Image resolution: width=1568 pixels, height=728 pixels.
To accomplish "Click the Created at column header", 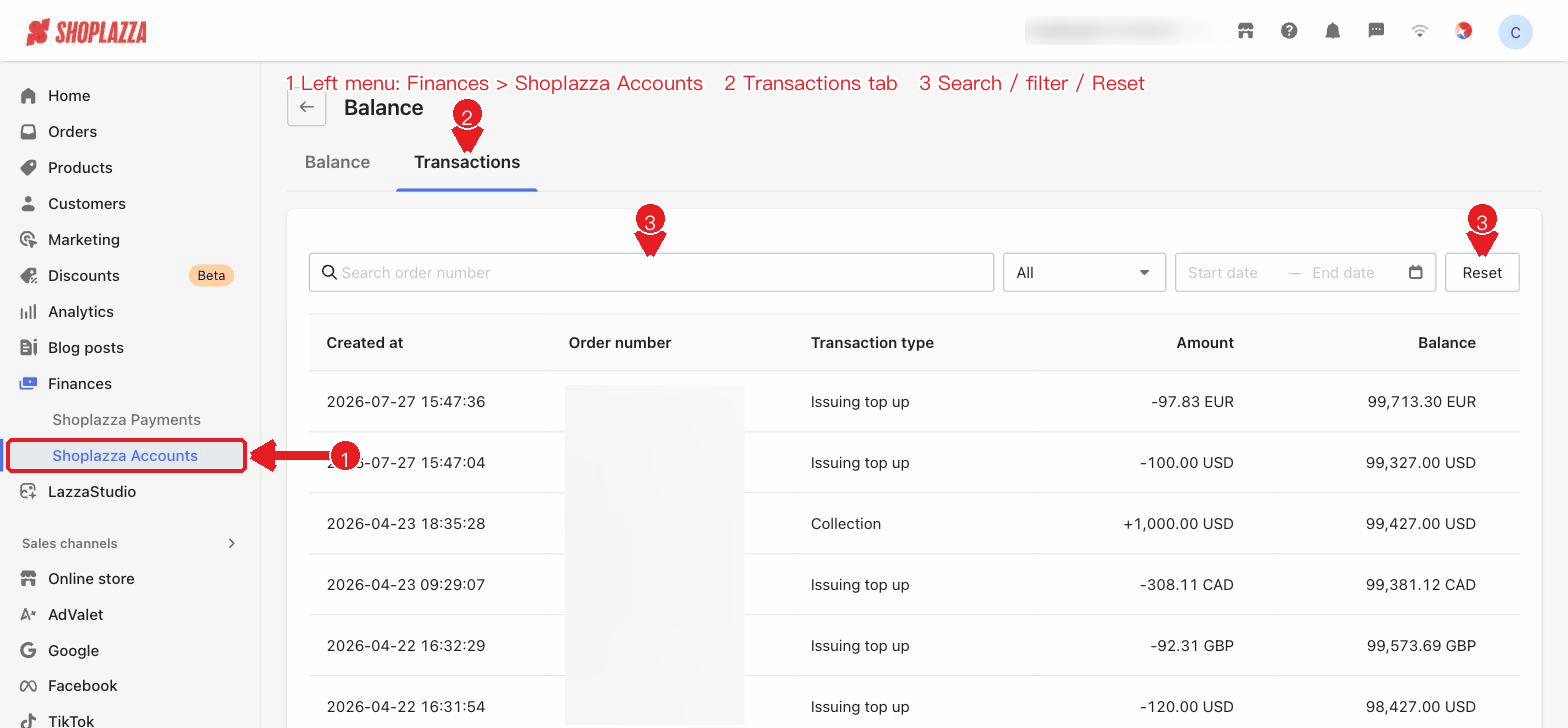I will [365, 342].
